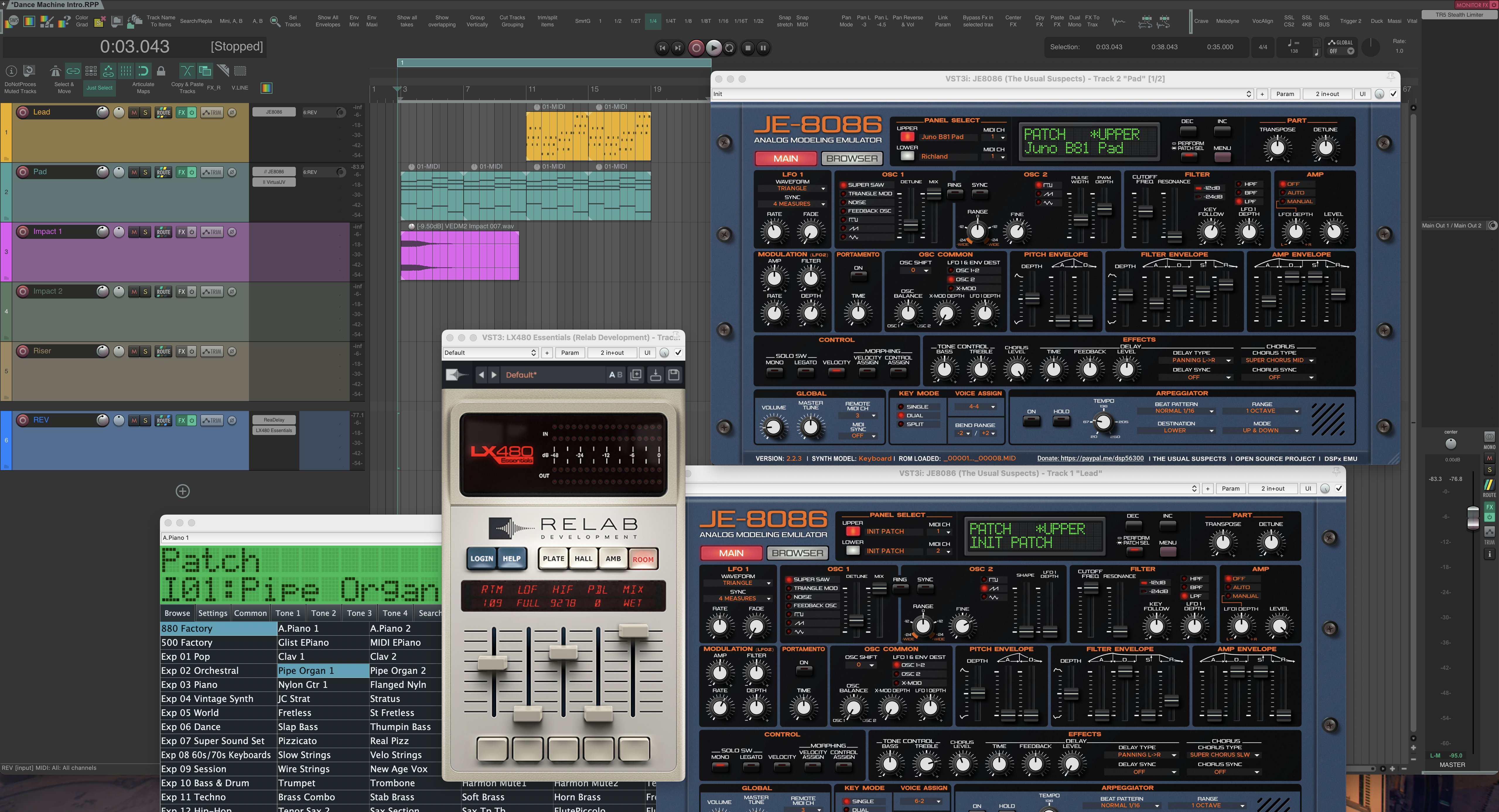This screenshot has height=812, width=1499.
Task: Open ROUTE on the Pad track
Action: 163,172
